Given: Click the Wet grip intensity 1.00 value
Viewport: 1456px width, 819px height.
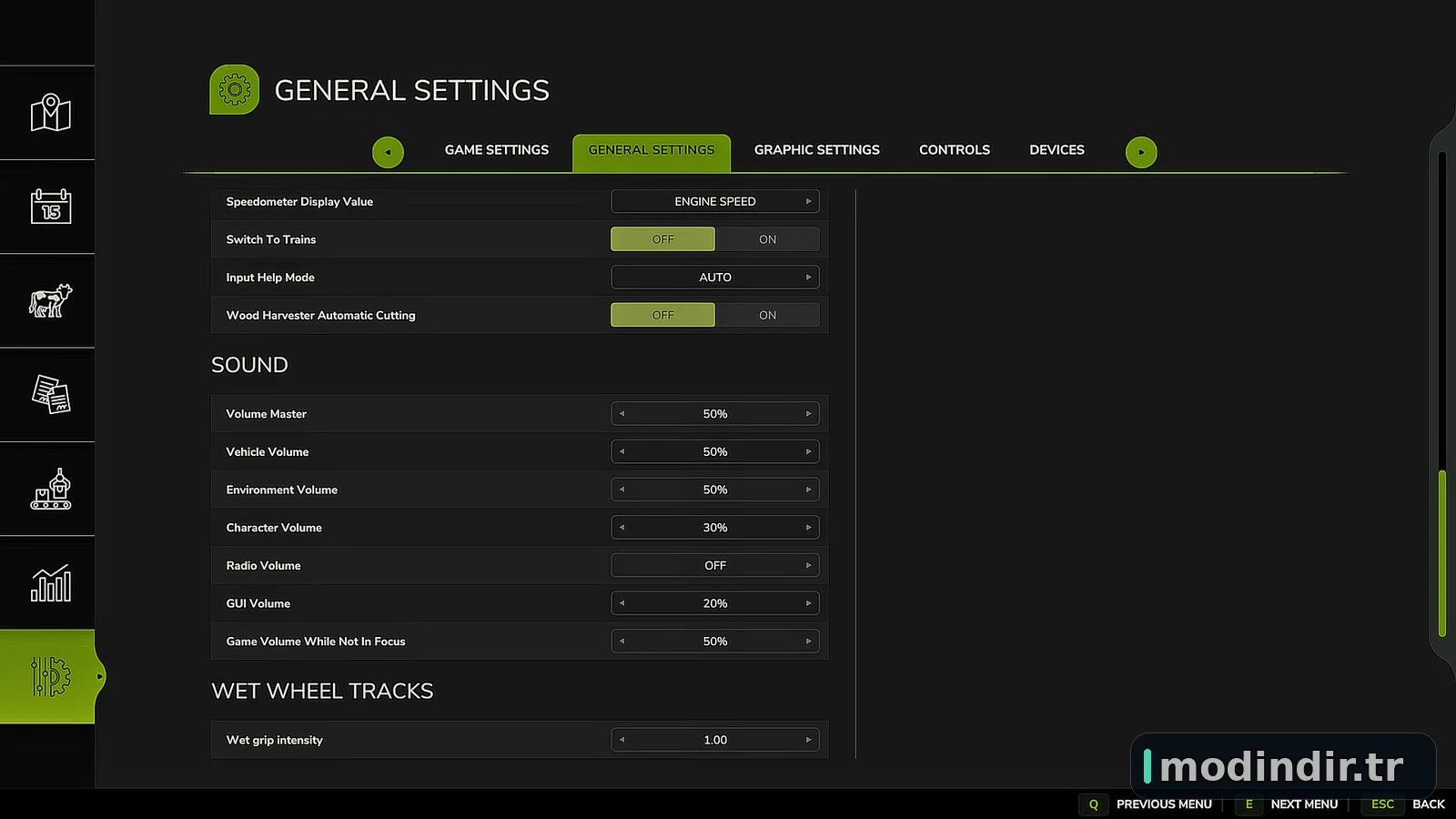Looking at the screenshot, I should click(715, 740).
